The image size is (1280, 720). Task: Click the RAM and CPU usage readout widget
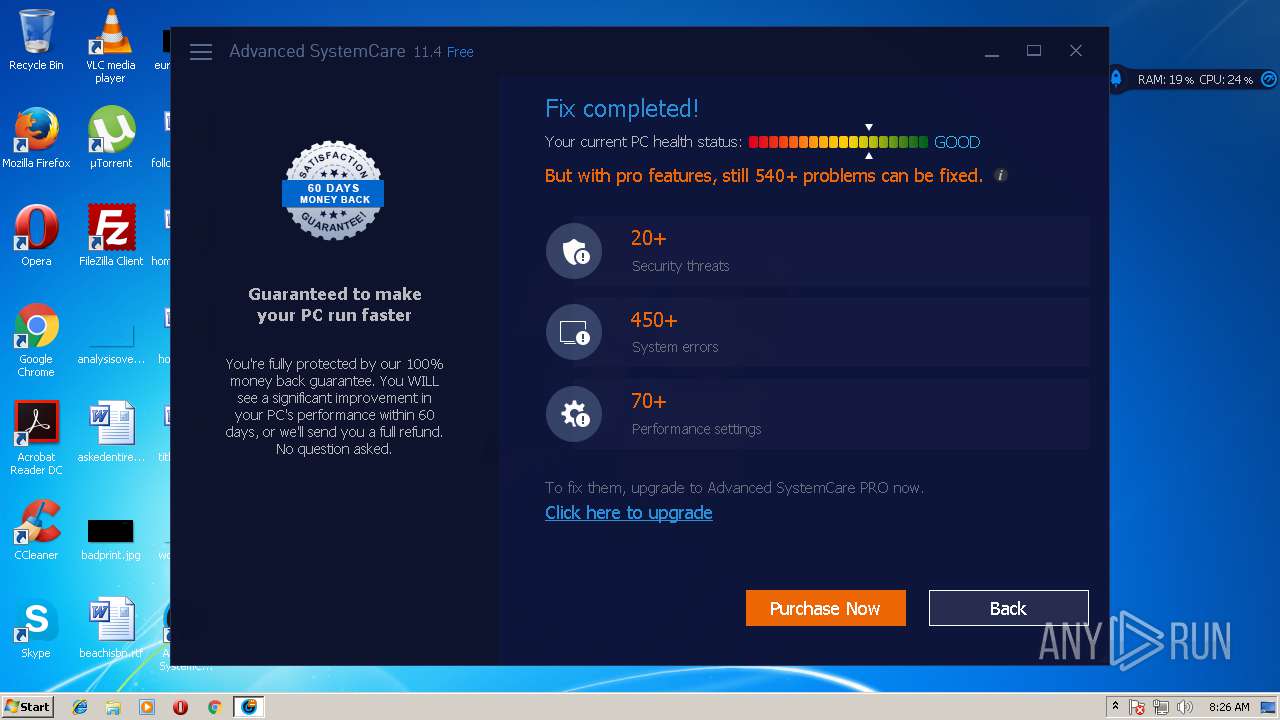[1195, 79]
